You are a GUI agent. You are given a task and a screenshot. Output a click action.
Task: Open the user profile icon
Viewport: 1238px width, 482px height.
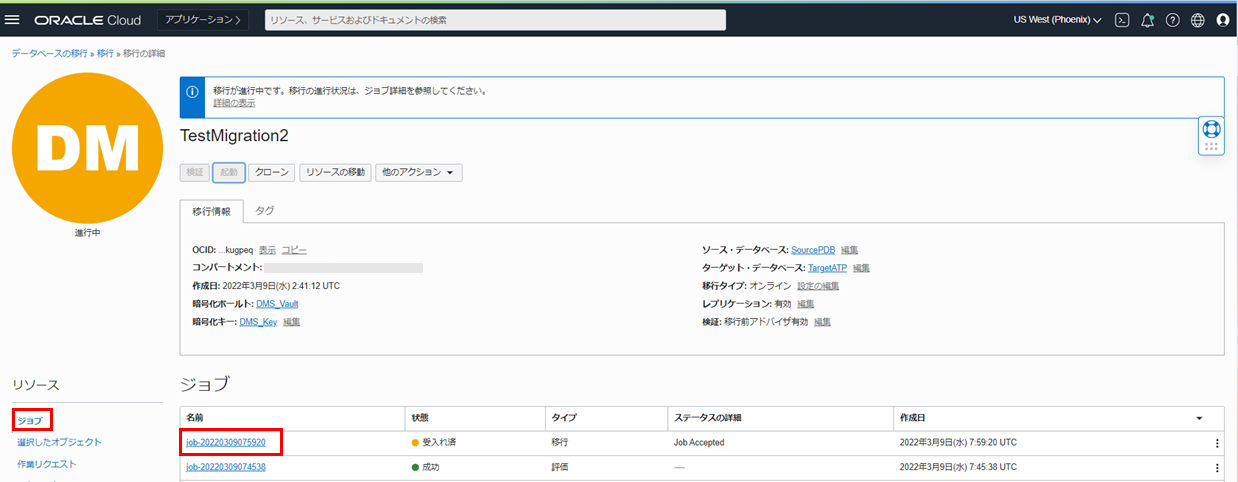point(1222,20)
